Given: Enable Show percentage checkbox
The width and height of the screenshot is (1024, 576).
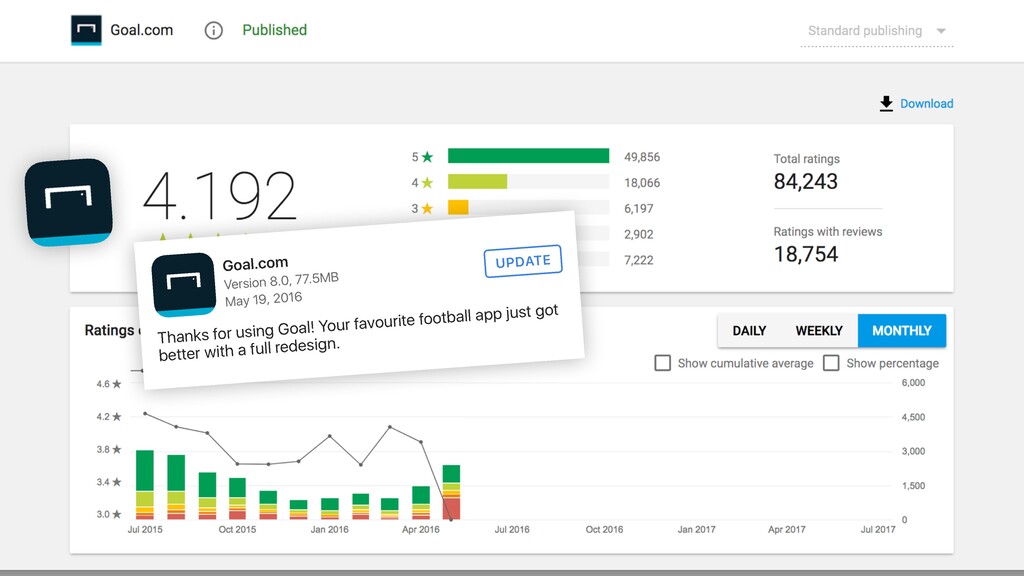Looking at the screenshot, I should click(x=831, y=363).
